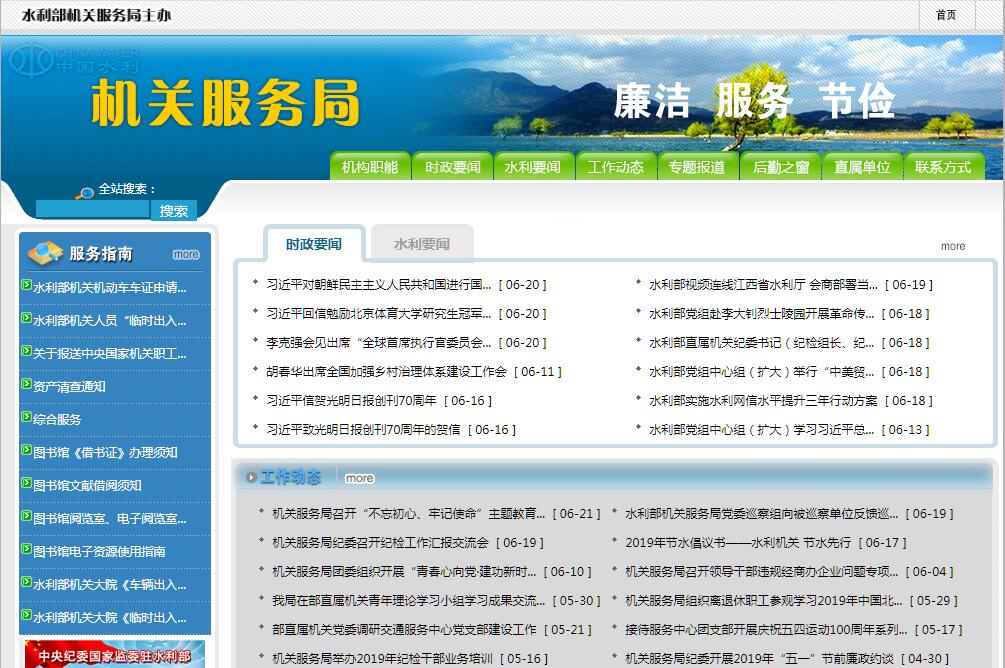Open the 中央纪委国家监委驻水利部 banner image
Image resolution: width=1005 pixels, height=668 pixels.
pyautogui.click(x=113, y=654)
